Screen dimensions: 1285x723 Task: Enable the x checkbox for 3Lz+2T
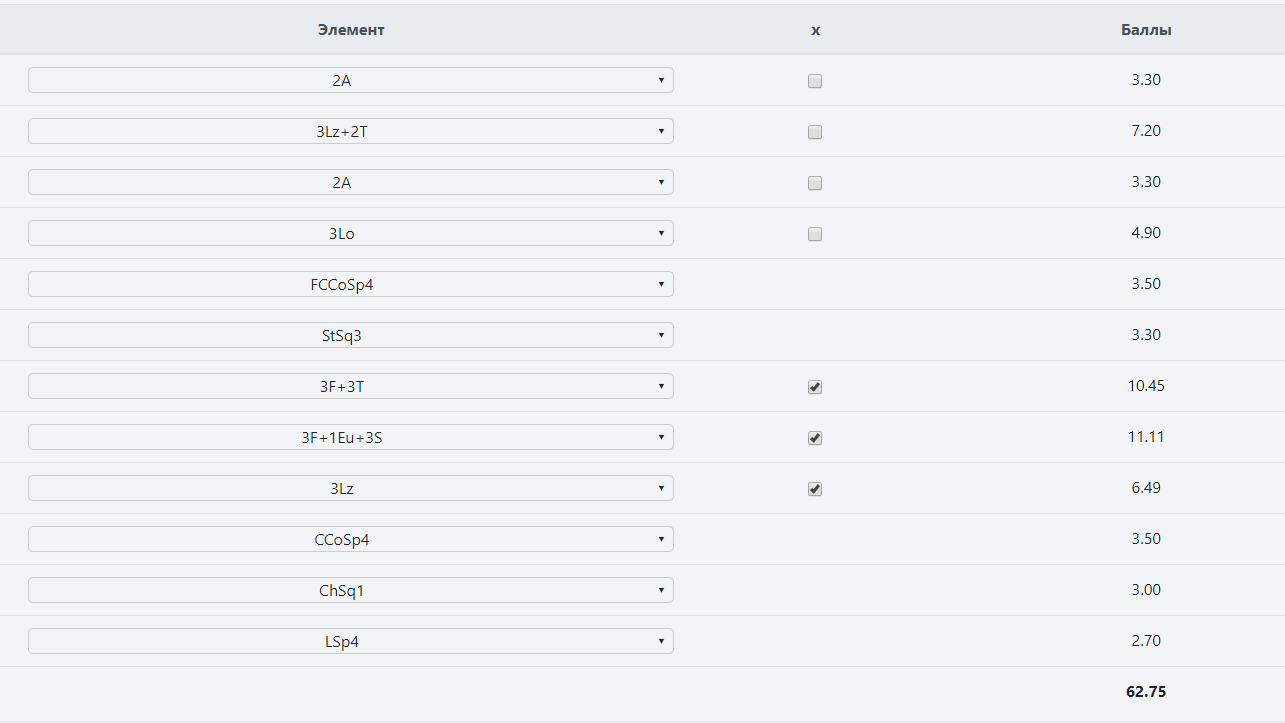tap(815, 132)
